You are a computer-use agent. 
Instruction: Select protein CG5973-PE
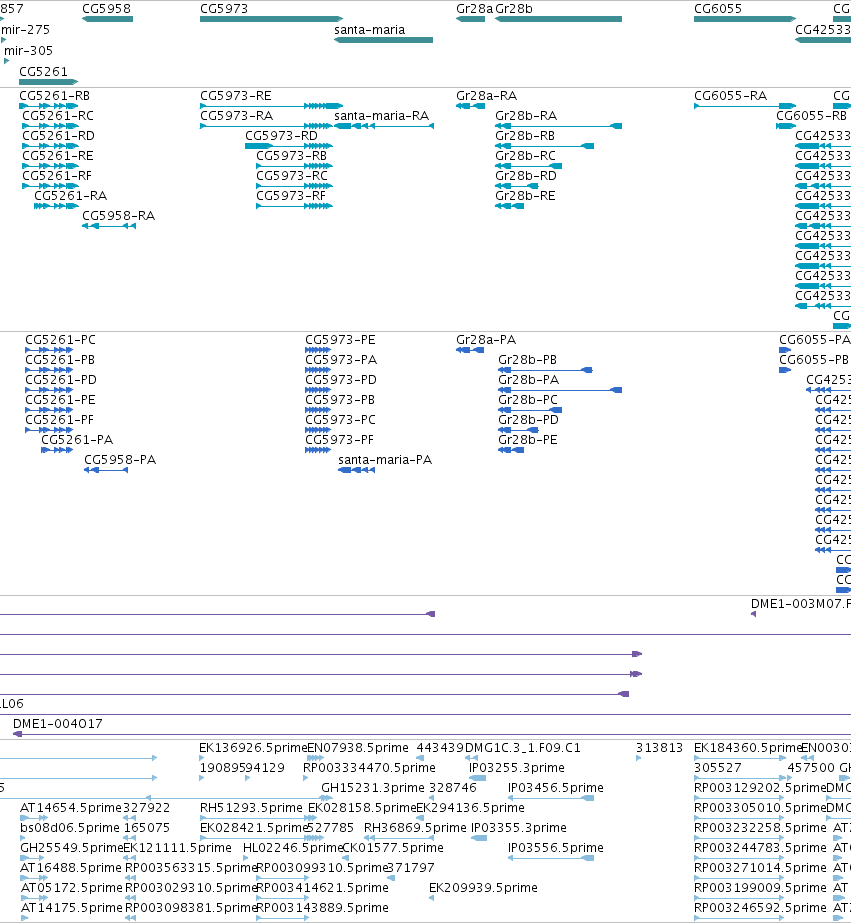click(x=340, y=340)
